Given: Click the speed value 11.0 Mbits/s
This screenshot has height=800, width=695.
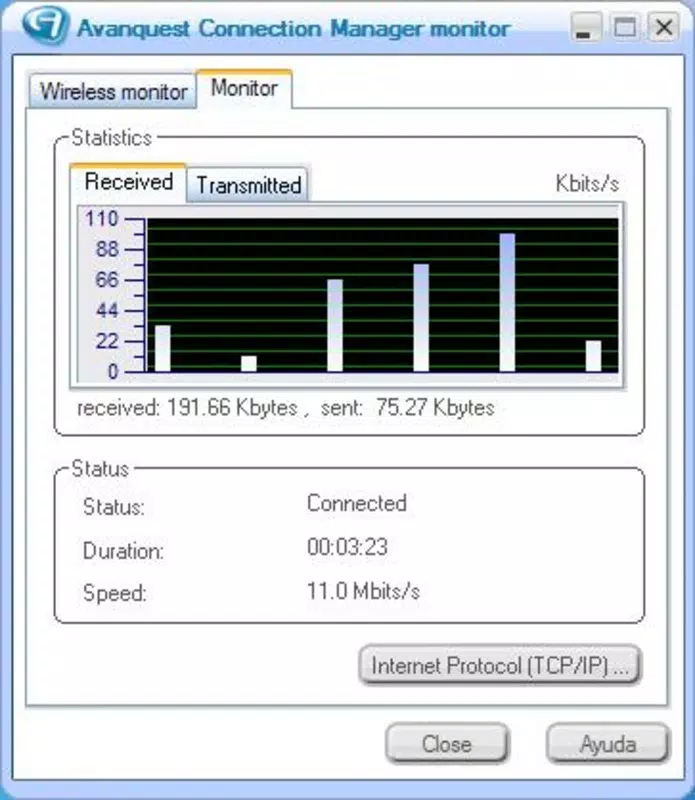Looking at the screenshot, I should 363,591.
